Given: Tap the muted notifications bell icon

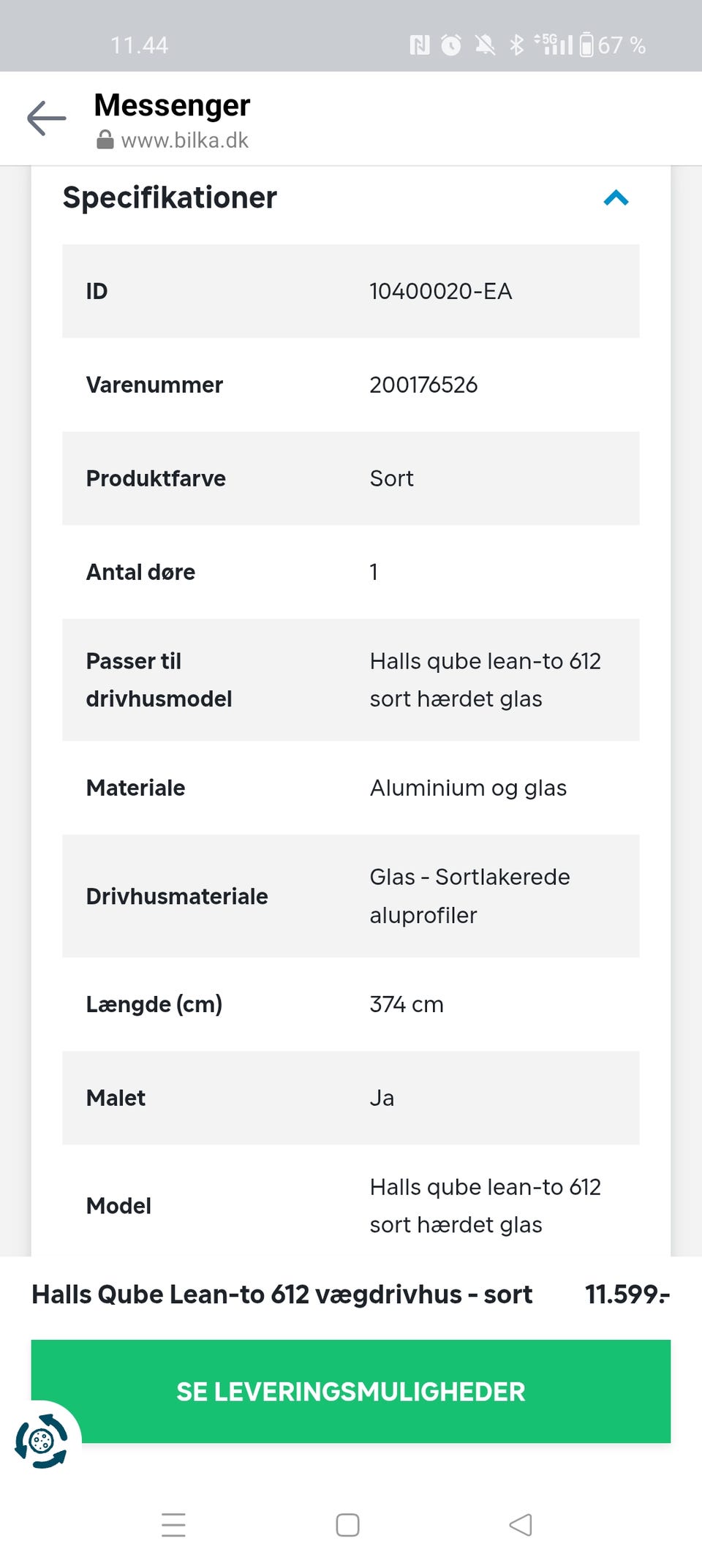Looking at the screenshot, I should 484,45.
